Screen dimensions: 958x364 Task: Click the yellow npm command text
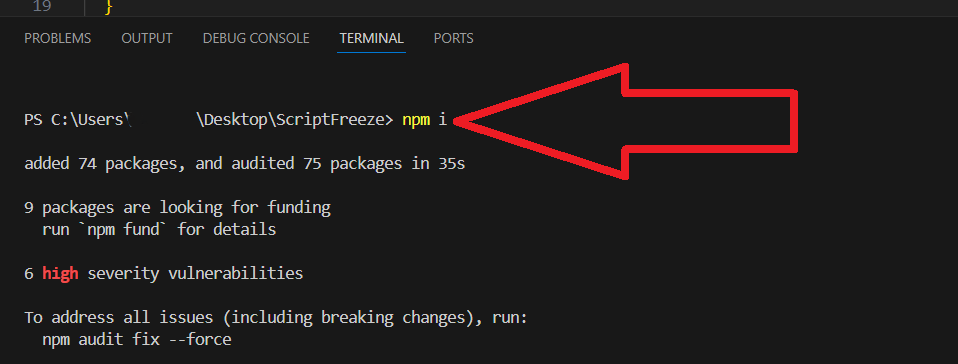click(x=415, y=120)
